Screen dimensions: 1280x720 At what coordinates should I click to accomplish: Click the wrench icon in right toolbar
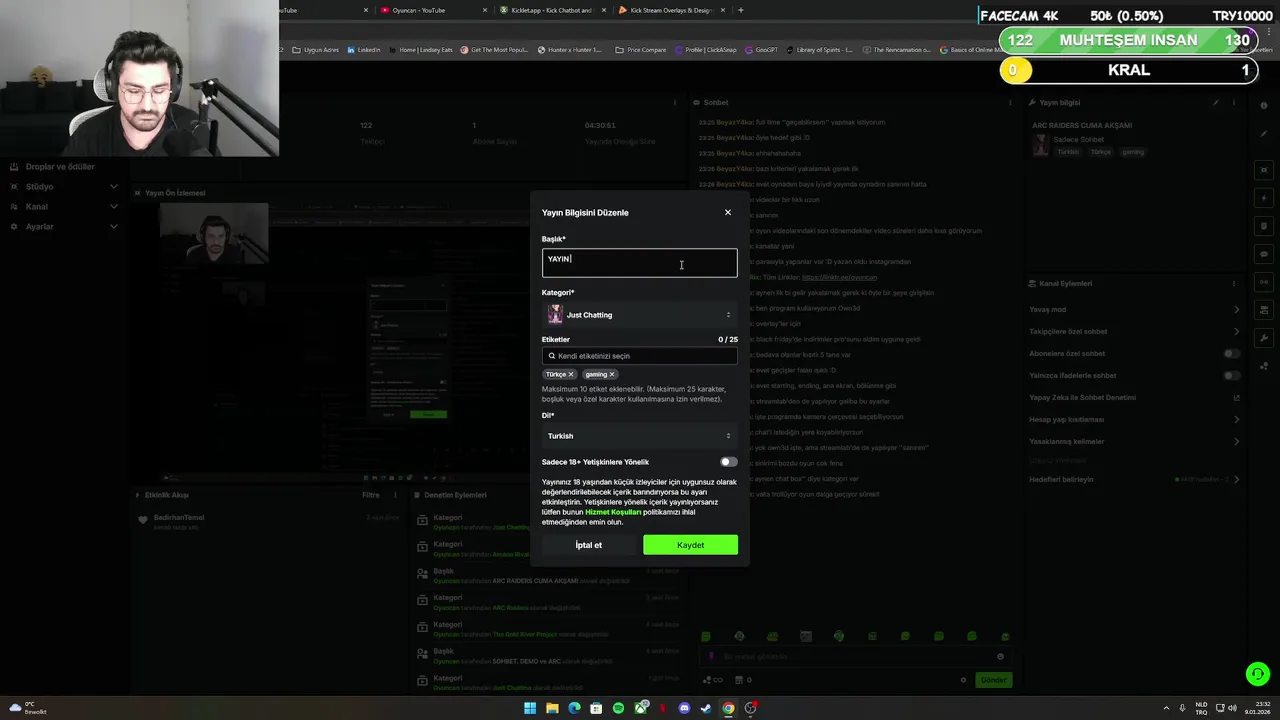(x=1264, y=338)
